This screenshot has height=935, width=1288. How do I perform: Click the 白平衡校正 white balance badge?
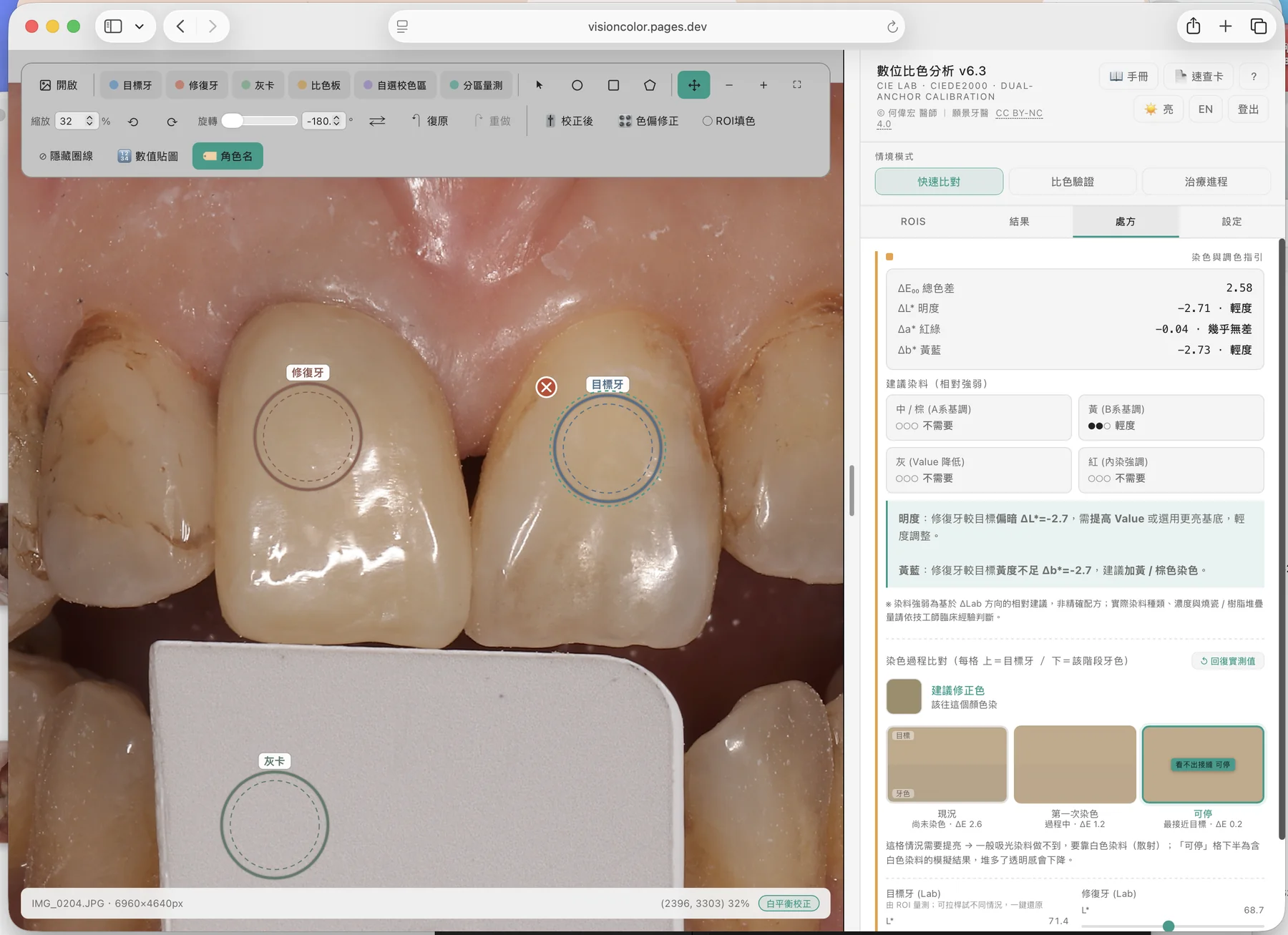pos(789,904)
